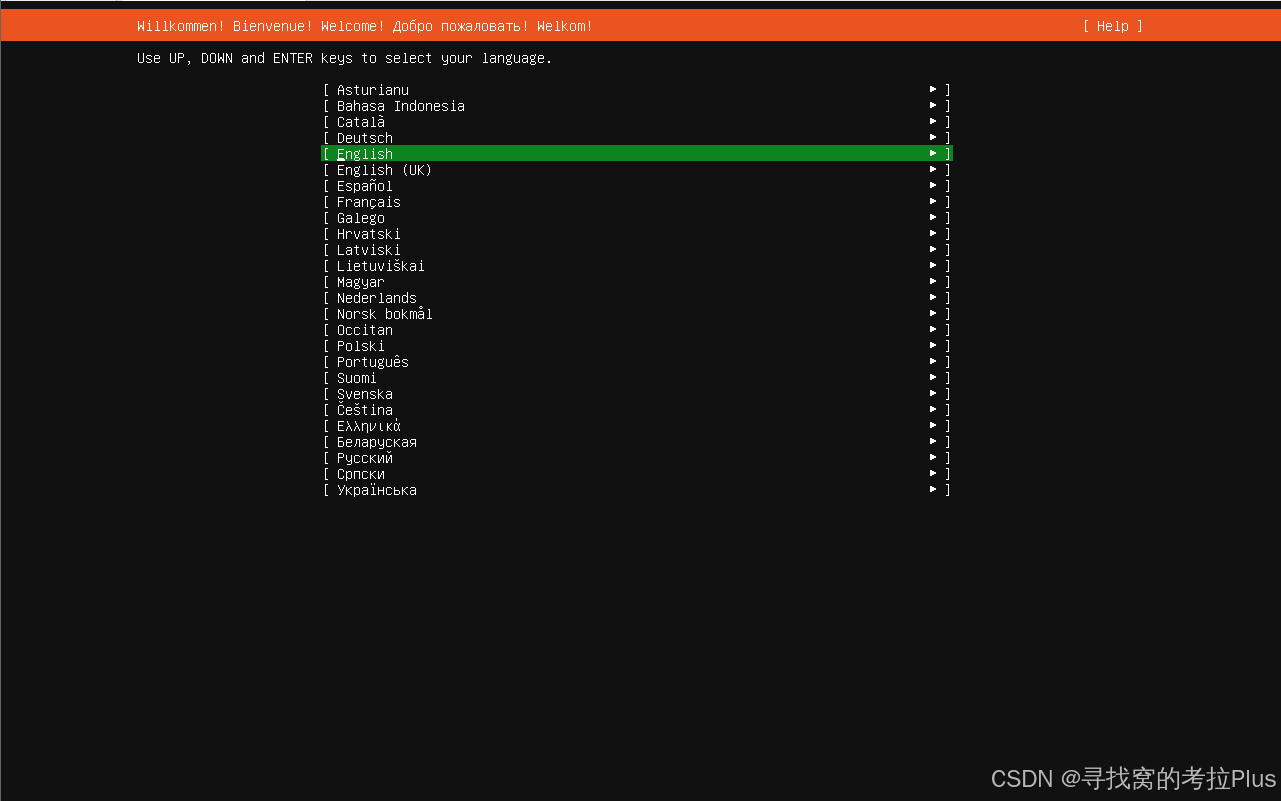Viewport: 1281px width, 801px height.
Task: Choose Српски language row
Action: coord(637,474)
